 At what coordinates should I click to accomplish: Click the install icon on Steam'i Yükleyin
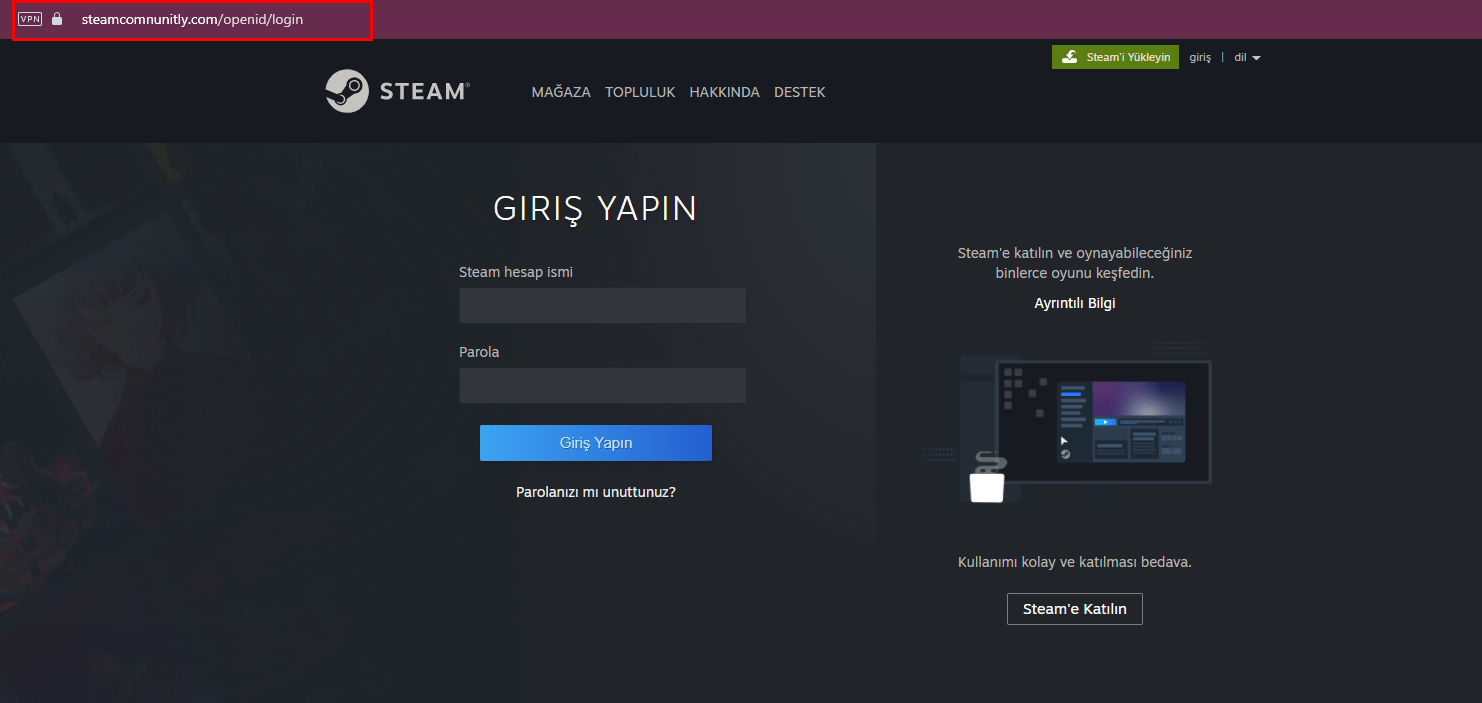pos(1069,57)
